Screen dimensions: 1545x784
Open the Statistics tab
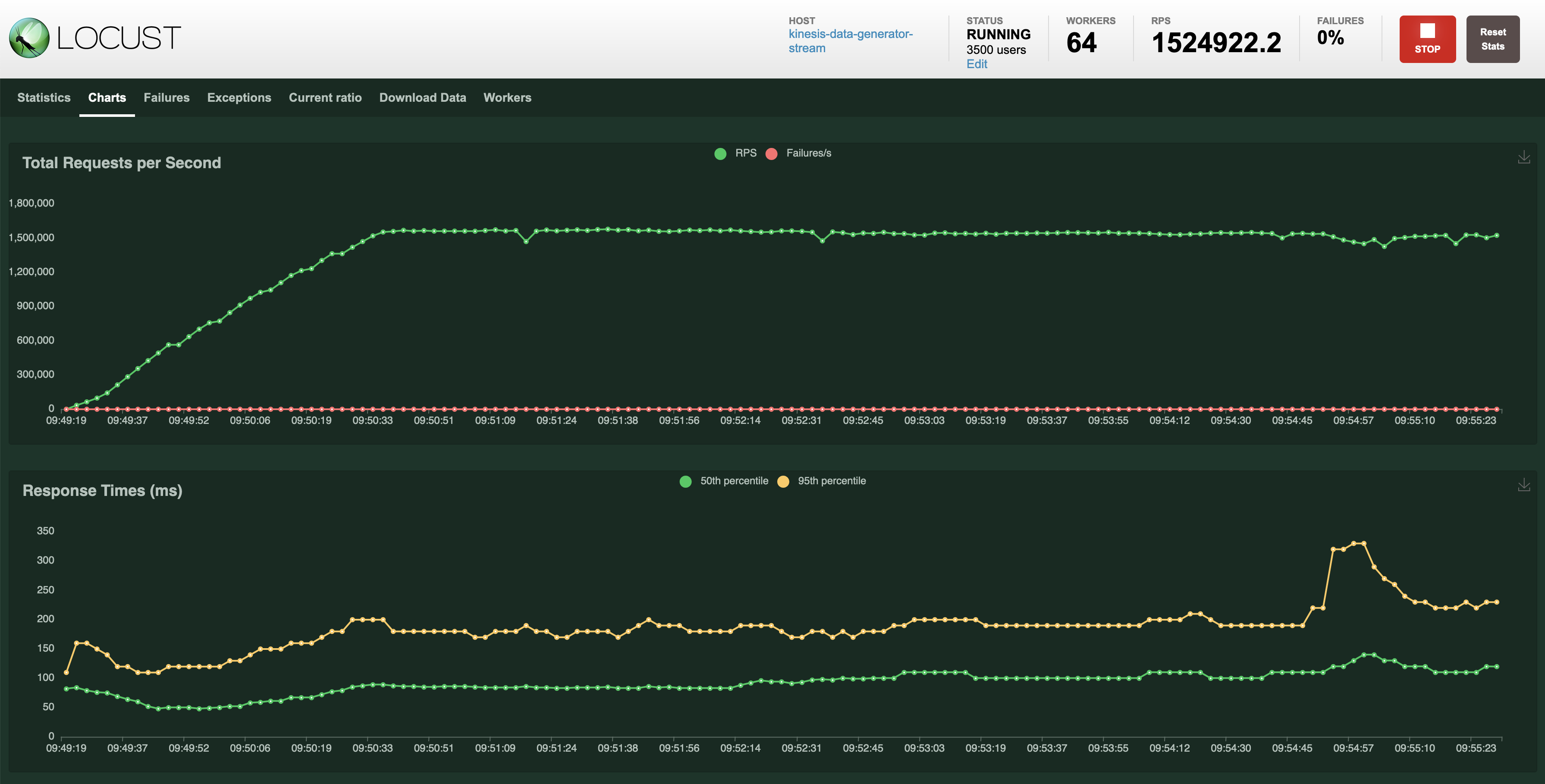click(44, 98)
